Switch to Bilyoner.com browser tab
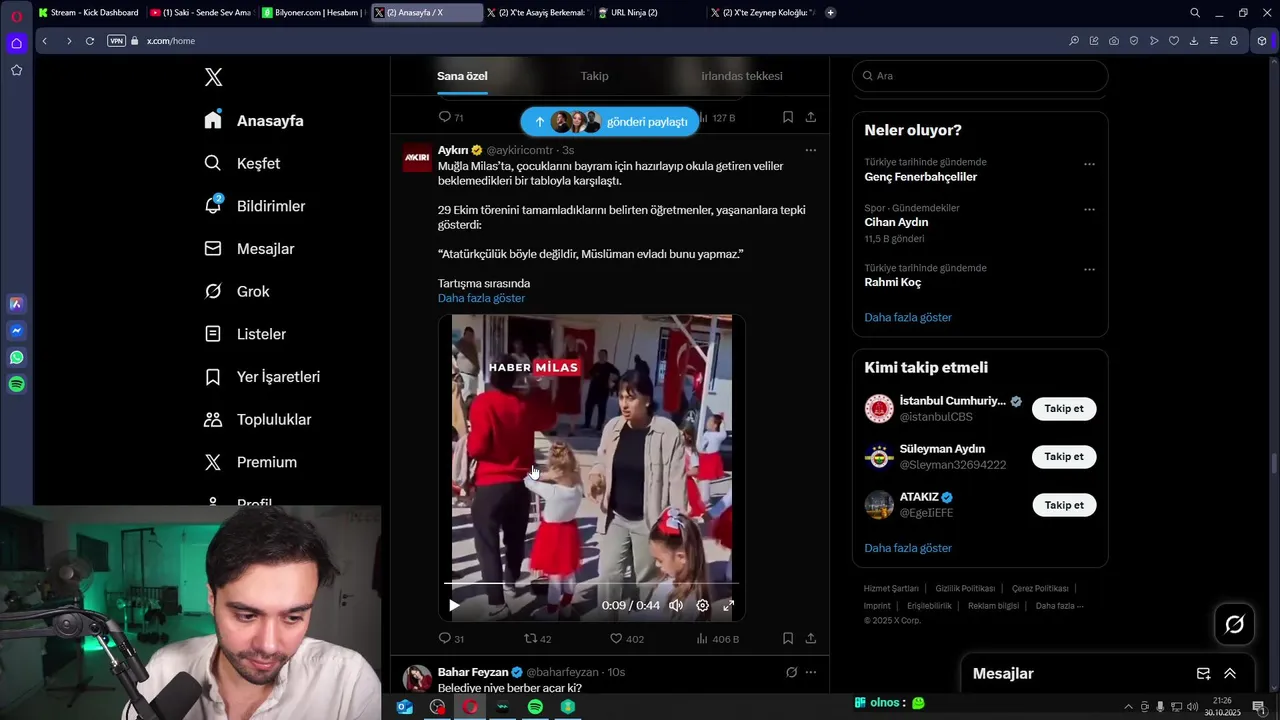1280x720 pixels. (x=312, y=13)
